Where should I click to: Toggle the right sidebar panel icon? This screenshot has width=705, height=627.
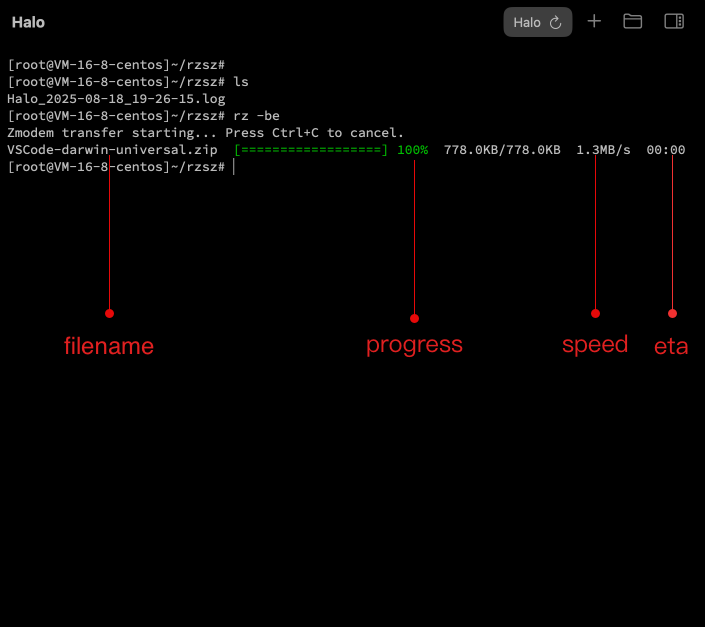pos(674,21)
